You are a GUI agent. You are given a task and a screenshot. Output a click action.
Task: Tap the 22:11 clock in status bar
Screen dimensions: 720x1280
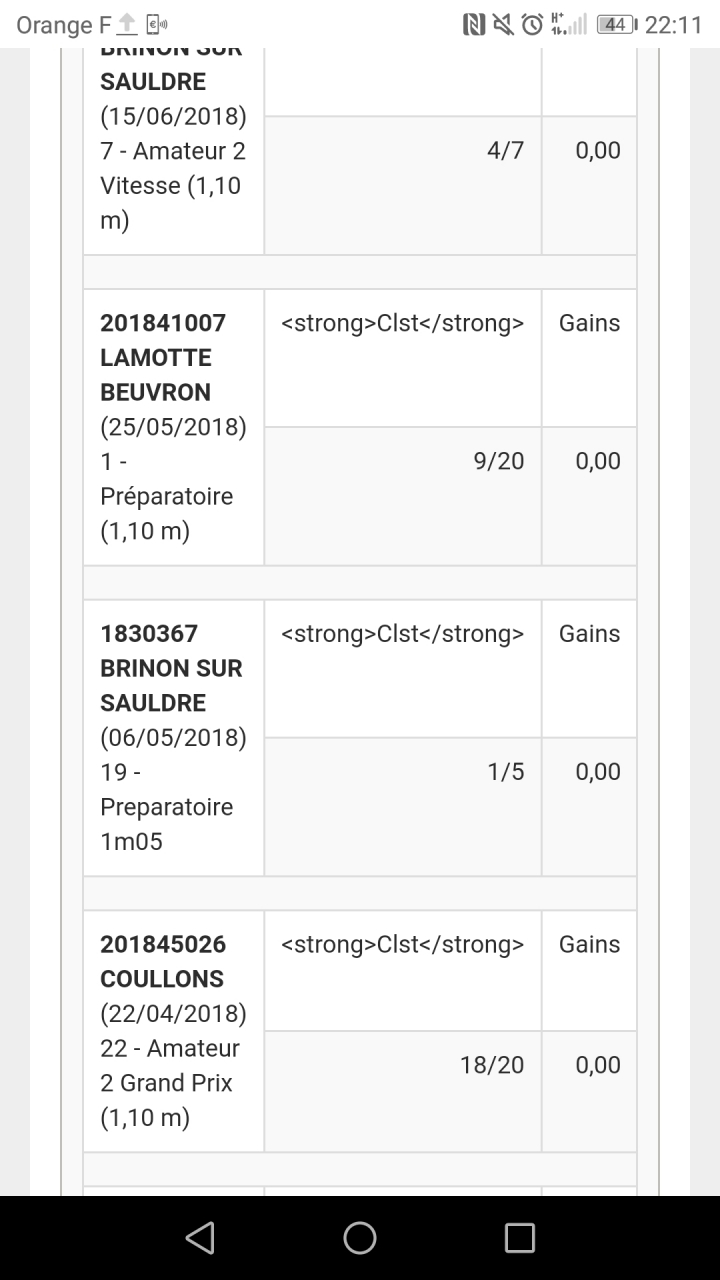(x=673, y=25)
